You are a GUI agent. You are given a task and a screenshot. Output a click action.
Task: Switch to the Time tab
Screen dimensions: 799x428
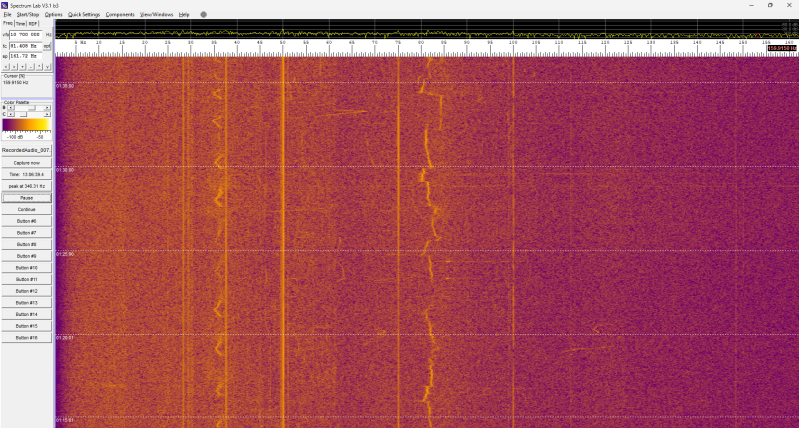pos(20,24)
